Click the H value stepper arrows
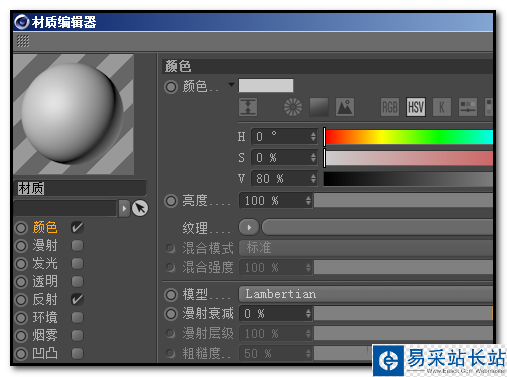Screen dimensions: 507x377 click(313, 136)
